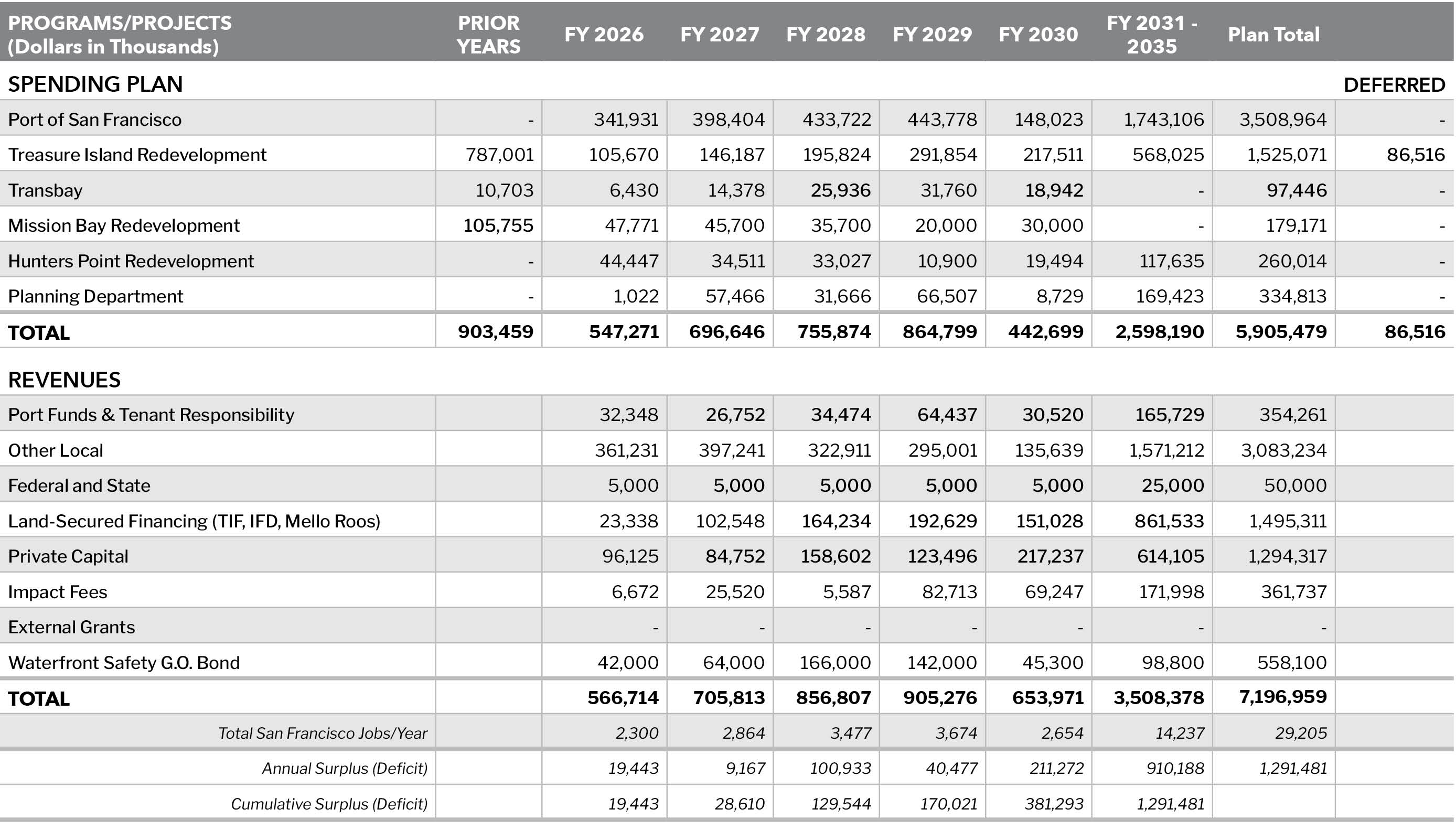Select Planning Department plan total 334,813
This screenshot has width=1456, height=831.
(1293, 296)
